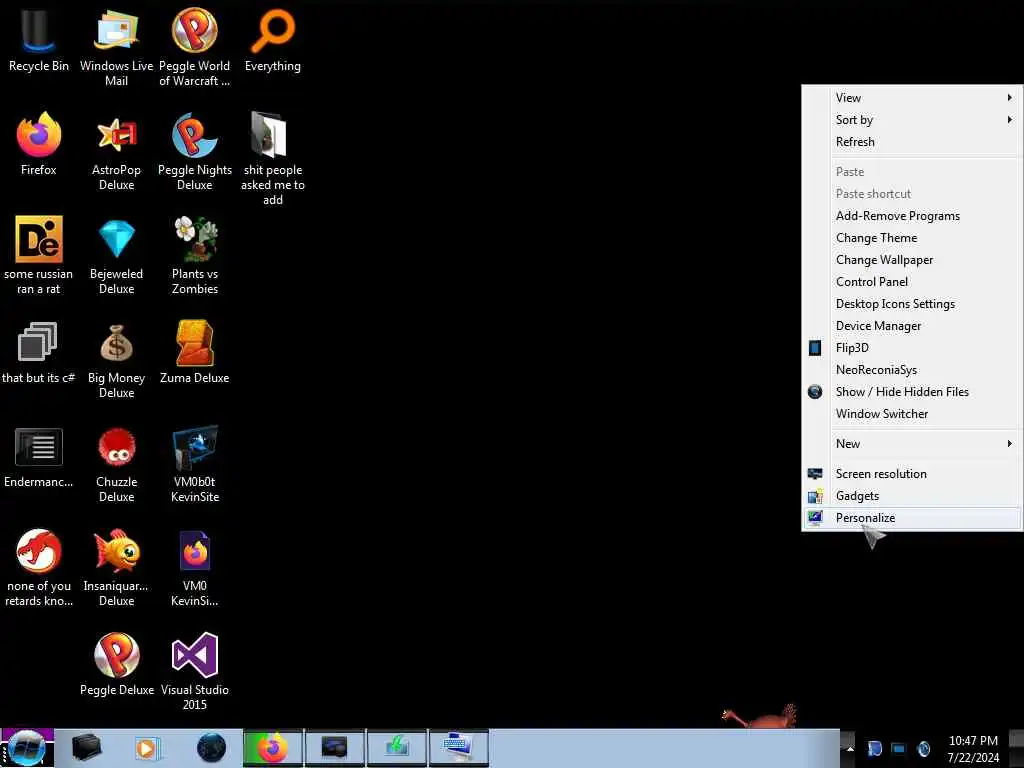Select the 'some russian ran a rat' icon
This screenshot has height=768, width=1024.
pos(39,255)
